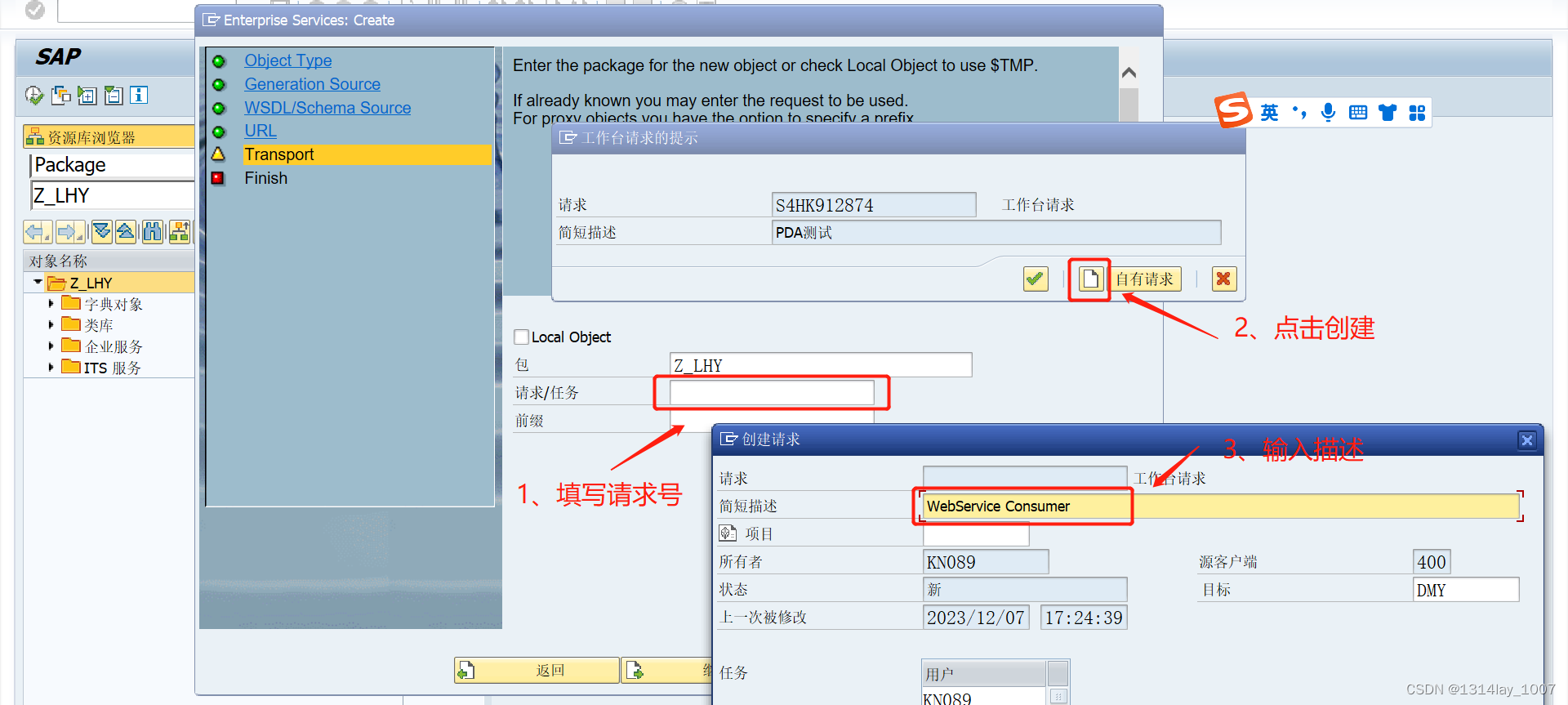Image resolution: width=1568 pixels, height=705 pixels.
Task: Open the Package object type dropdown
Action: click(113, 165)
